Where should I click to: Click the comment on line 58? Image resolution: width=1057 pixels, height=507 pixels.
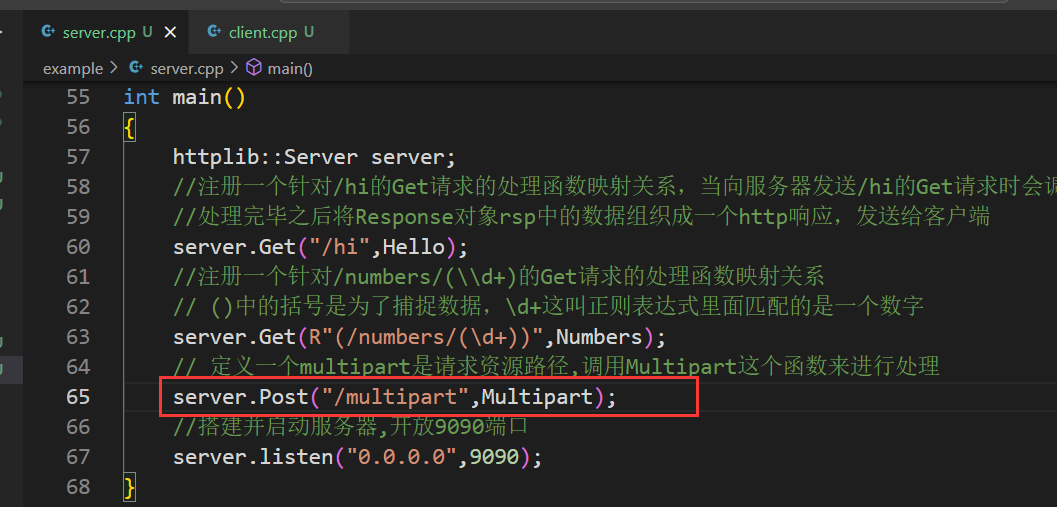click(x=615, y=187)
